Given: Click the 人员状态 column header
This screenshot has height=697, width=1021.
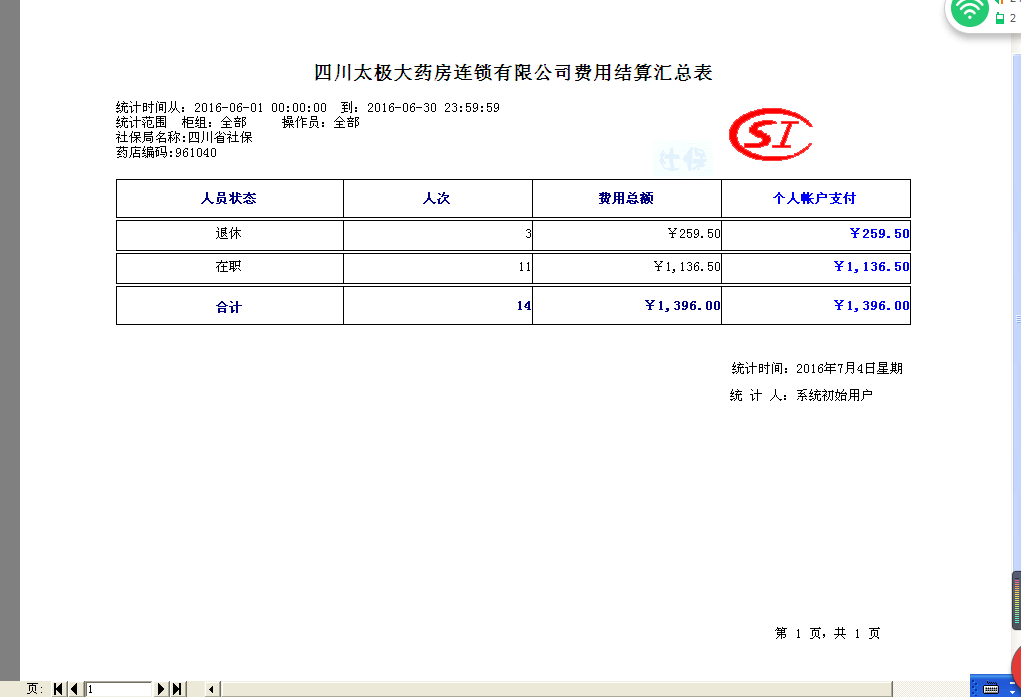Looking at the screenshot, I should click(229, 198).
